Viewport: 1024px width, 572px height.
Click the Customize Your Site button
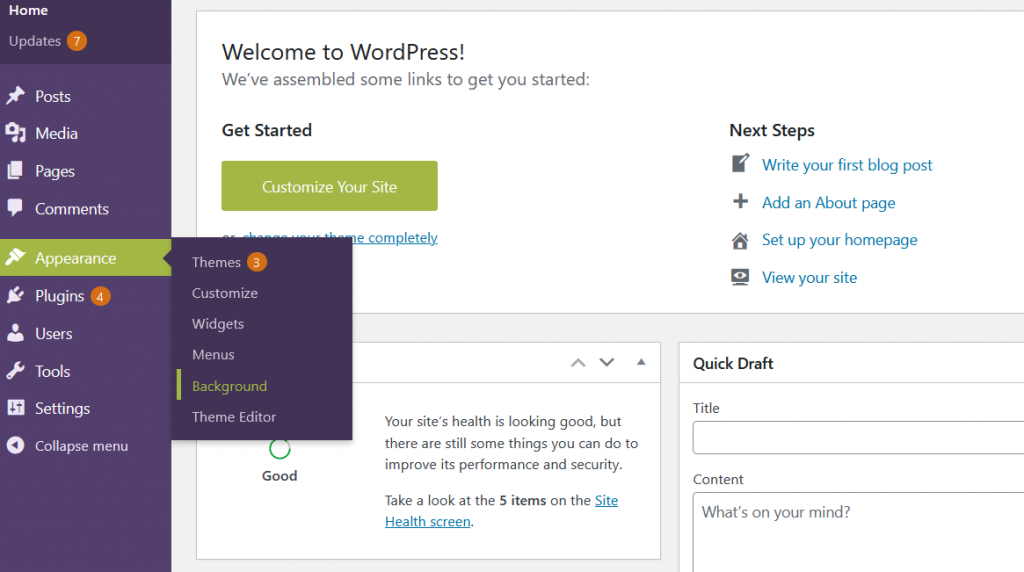[329, 186]
